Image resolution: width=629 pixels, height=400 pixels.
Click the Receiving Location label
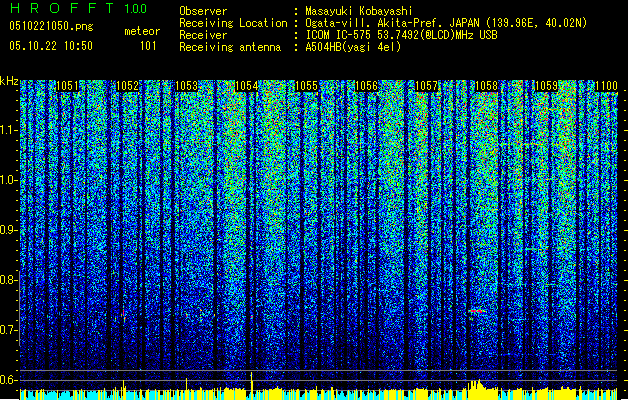click(233, 23)
